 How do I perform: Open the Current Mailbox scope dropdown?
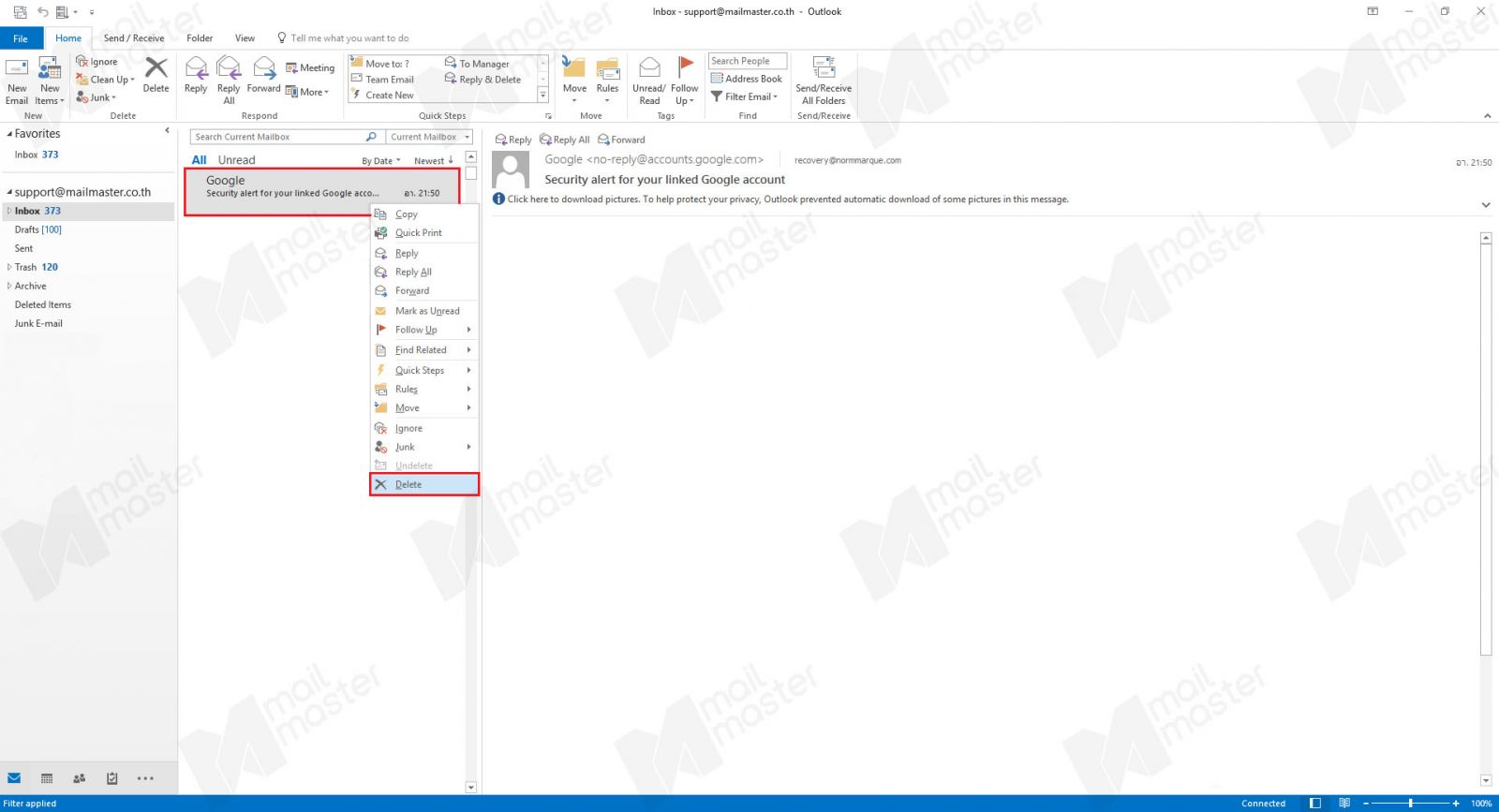pyautogui.click(x=429, y=137)
